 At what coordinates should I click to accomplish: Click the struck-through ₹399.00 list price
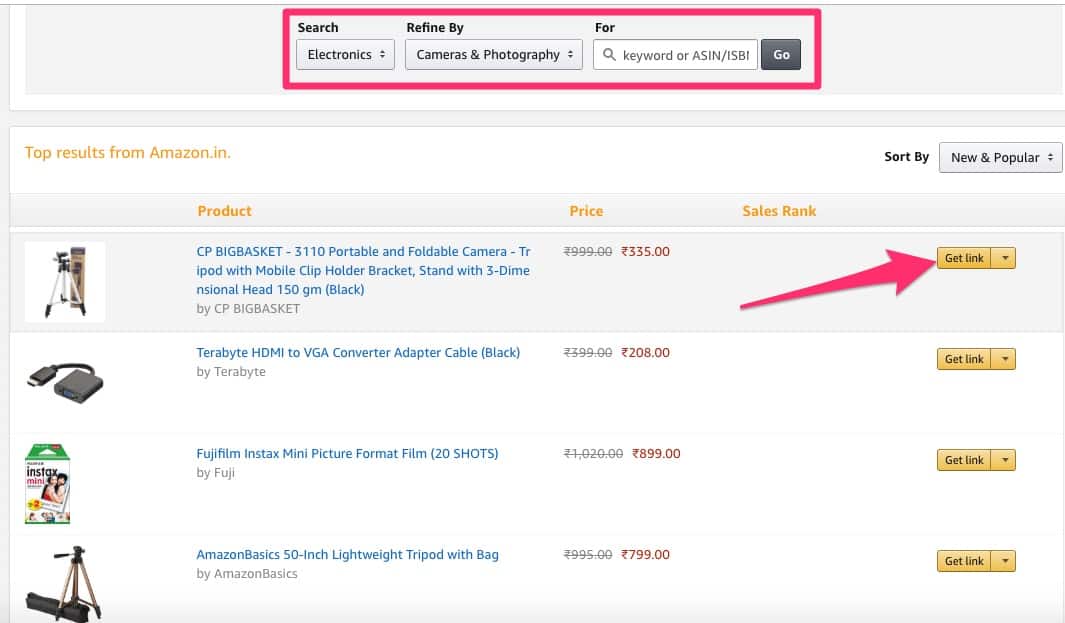tap(588, 353)
